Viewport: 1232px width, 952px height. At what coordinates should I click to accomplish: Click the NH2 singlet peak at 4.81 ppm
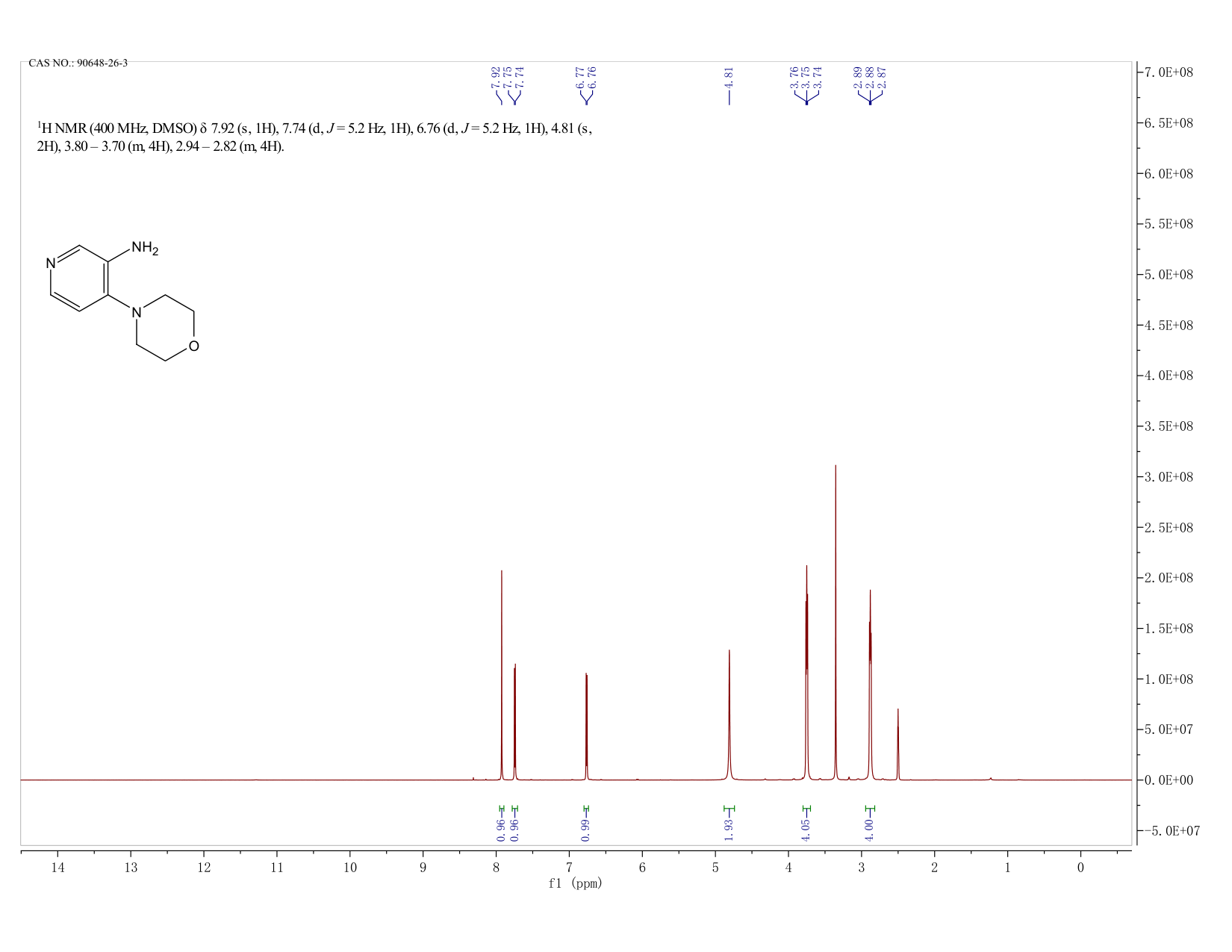729,715
